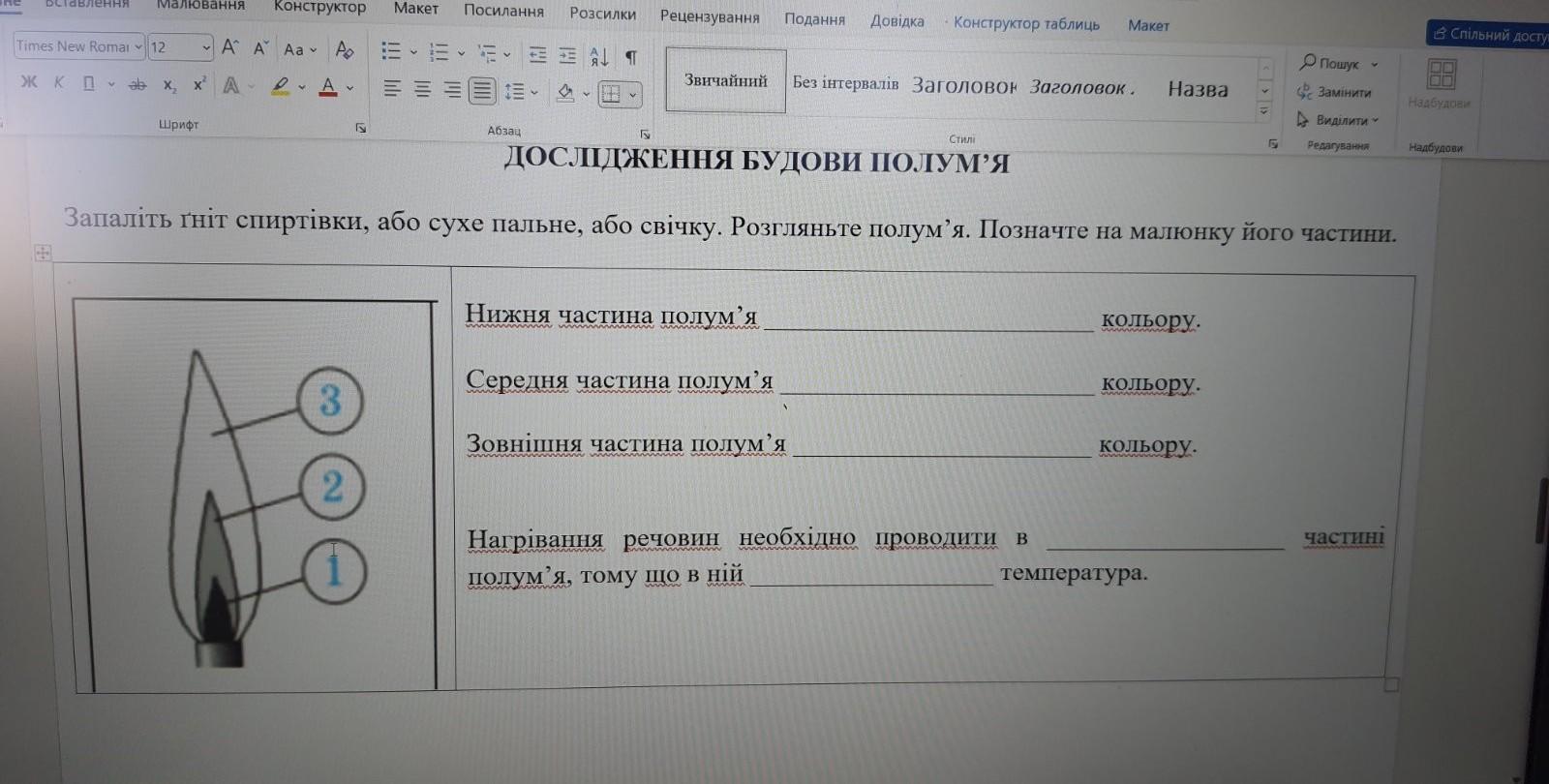Decrease paragraph indent
1549x784 pixels.
pos(537,55)
